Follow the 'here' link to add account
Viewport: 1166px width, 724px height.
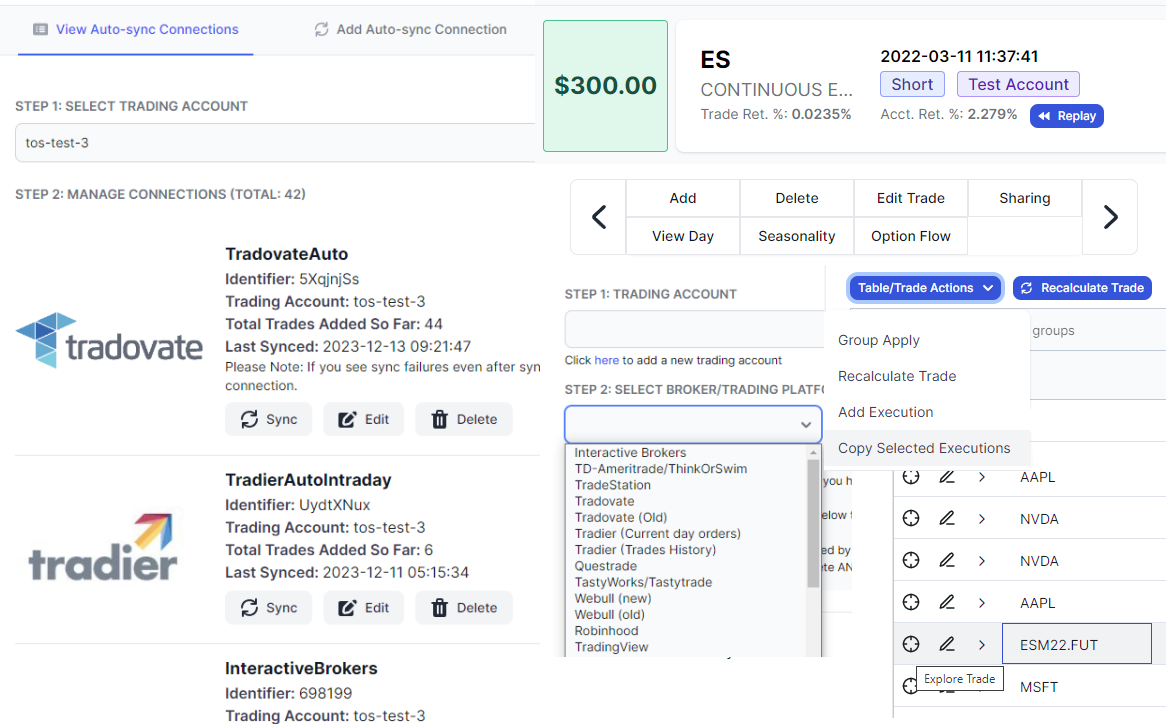[606, 360]
